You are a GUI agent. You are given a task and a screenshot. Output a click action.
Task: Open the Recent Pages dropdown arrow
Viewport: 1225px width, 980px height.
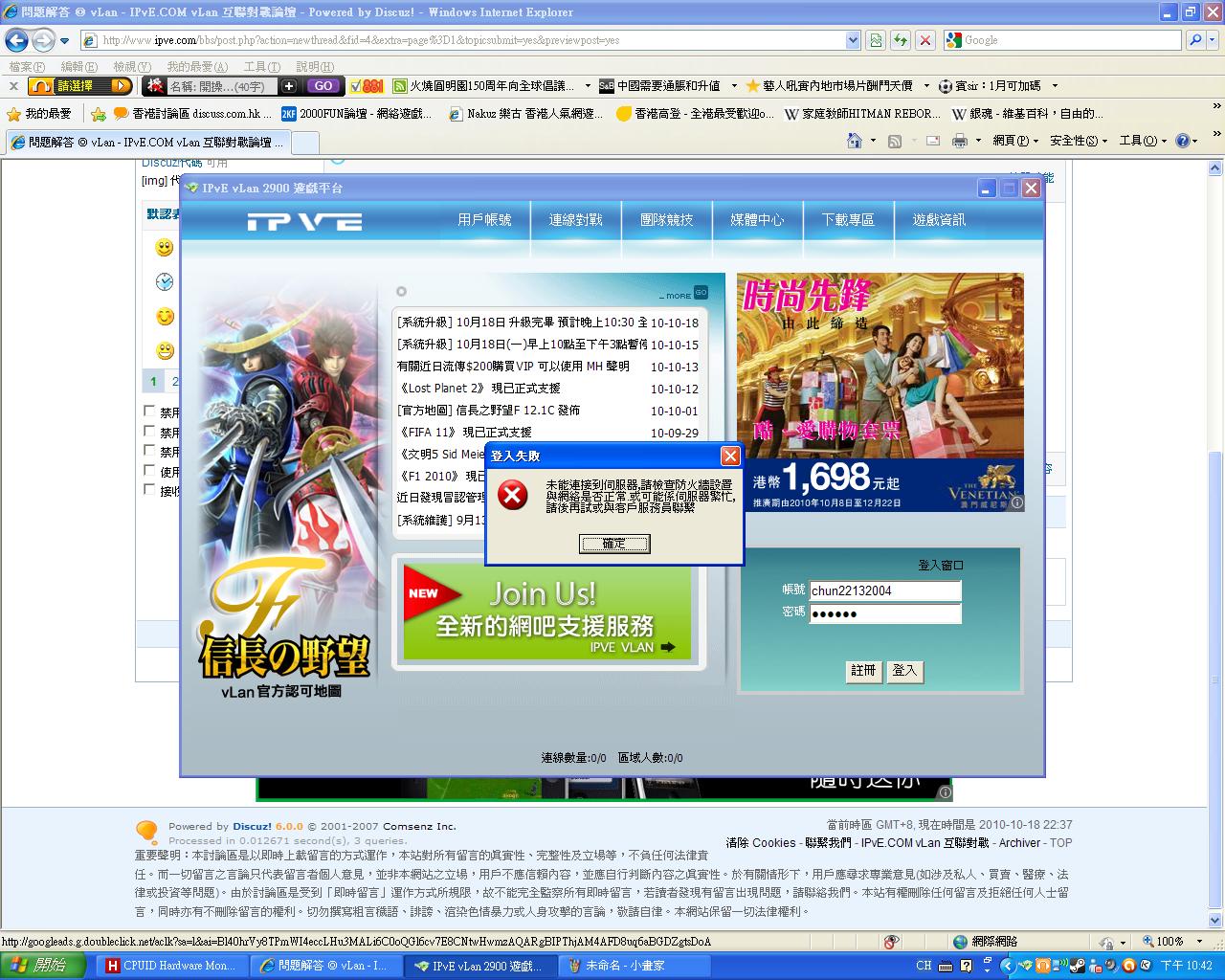(x=64, y=41)
